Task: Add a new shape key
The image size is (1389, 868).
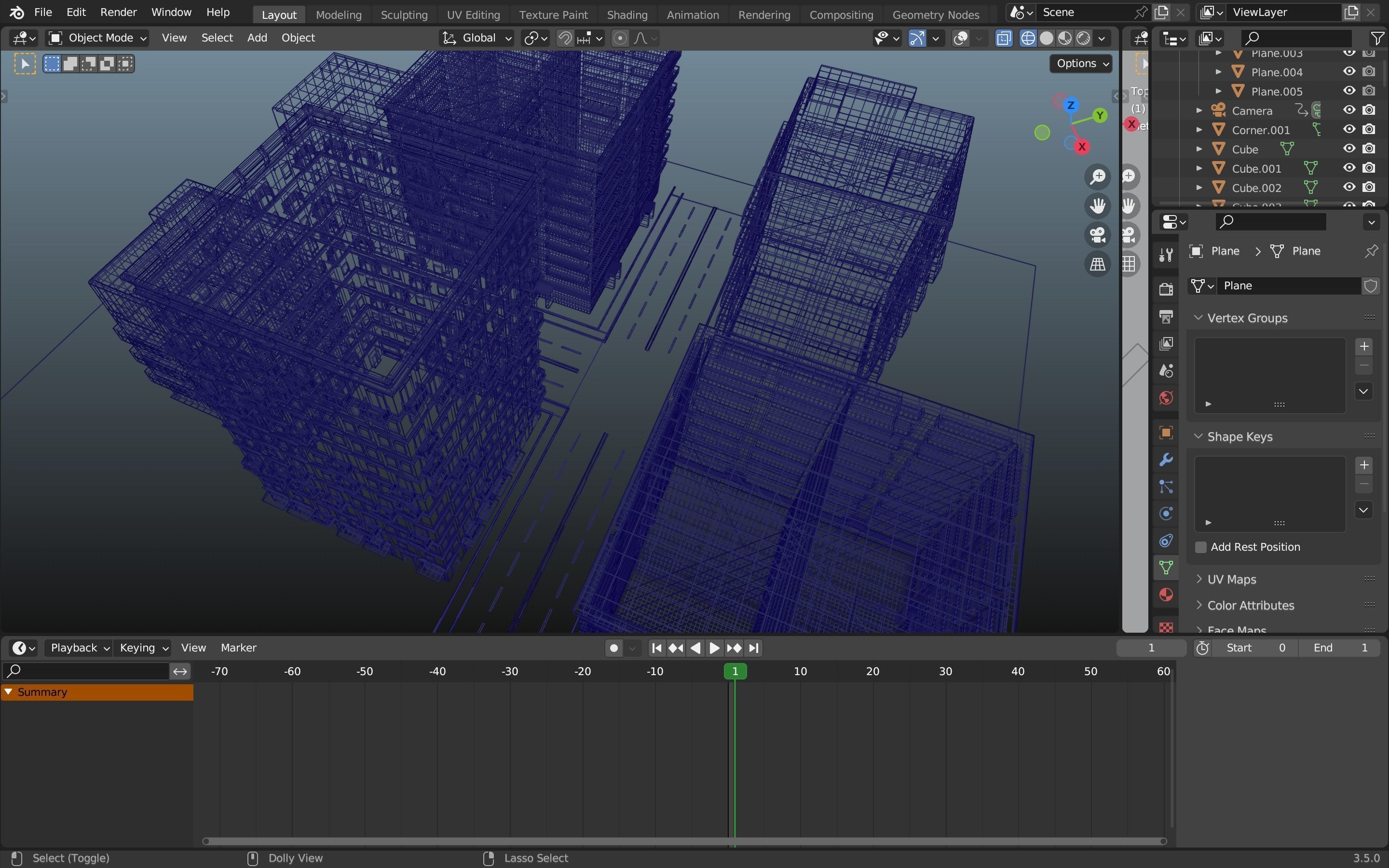Action: (1364, 465)
